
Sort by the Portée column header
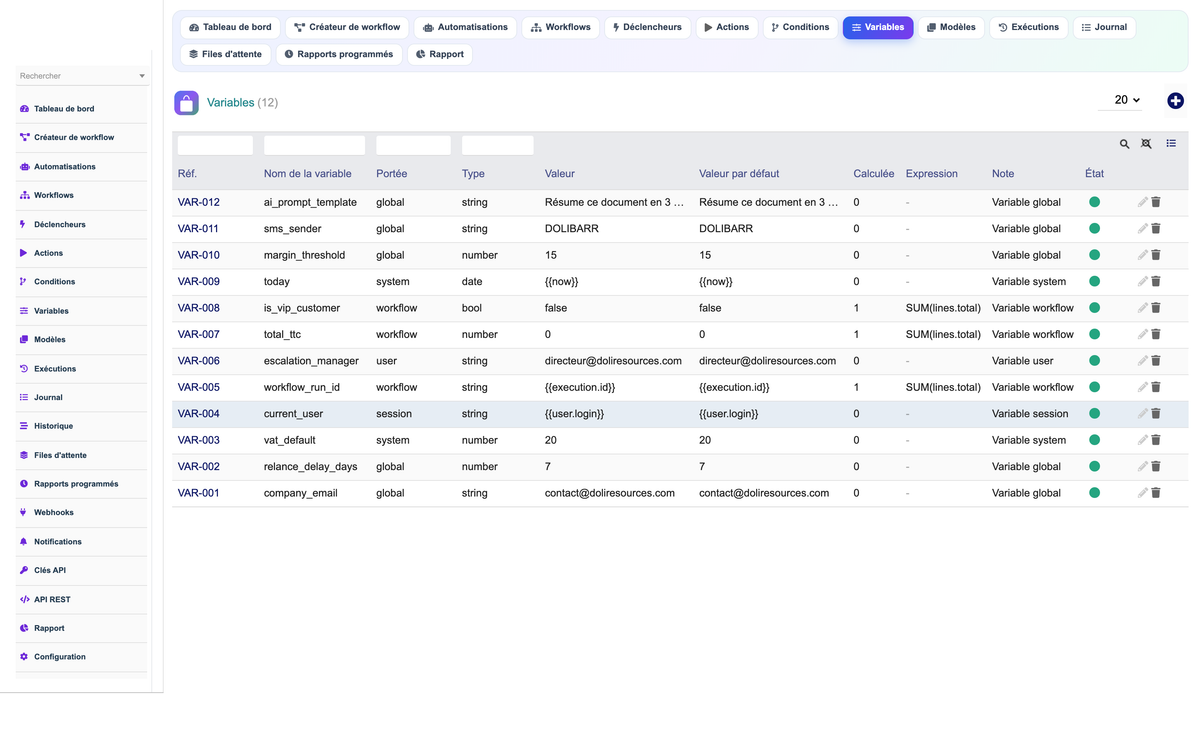pyautogui.click(x=392, y=173)
